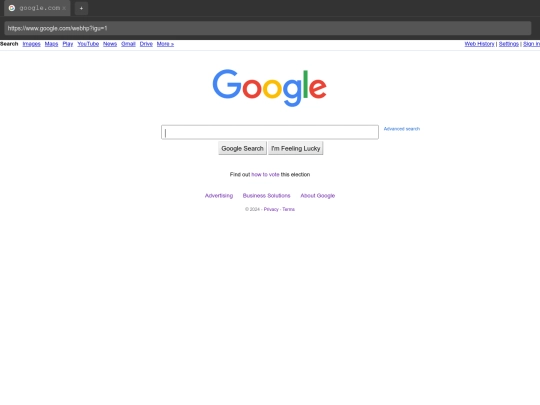Open the Advanced search link

(402, 129)
